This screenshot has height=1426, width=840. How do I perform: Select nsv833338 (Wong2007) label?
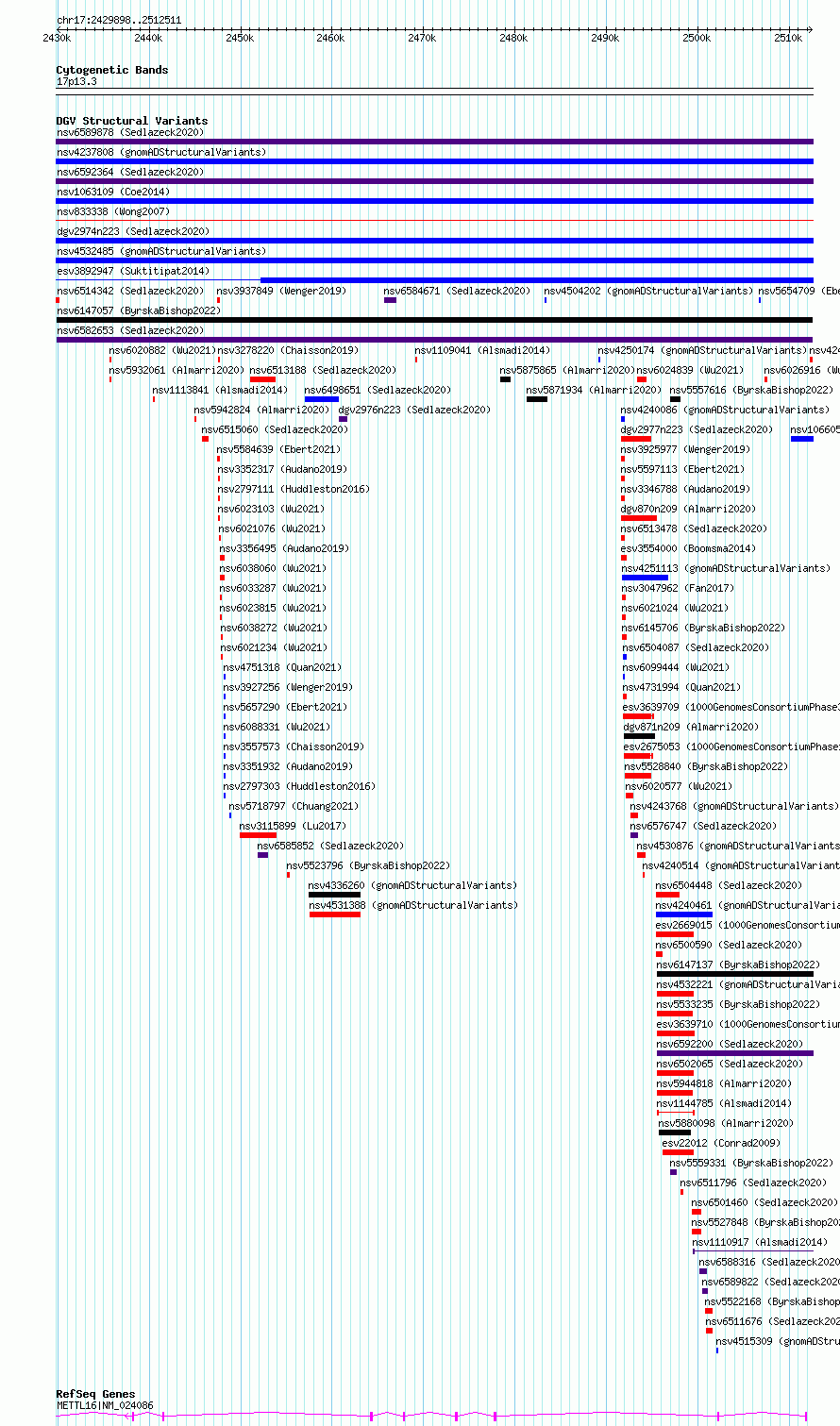click(113, 212)
